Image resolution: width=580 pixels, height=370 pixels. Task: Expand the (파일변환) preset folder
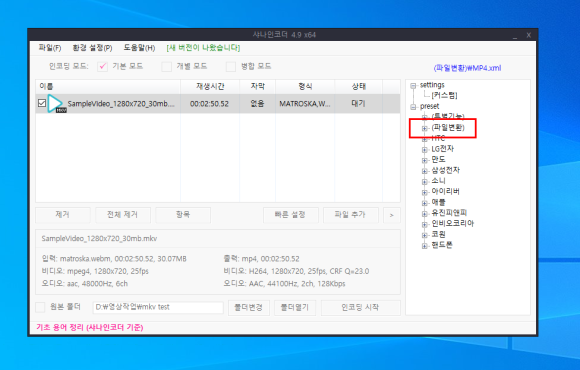[425, 128]
